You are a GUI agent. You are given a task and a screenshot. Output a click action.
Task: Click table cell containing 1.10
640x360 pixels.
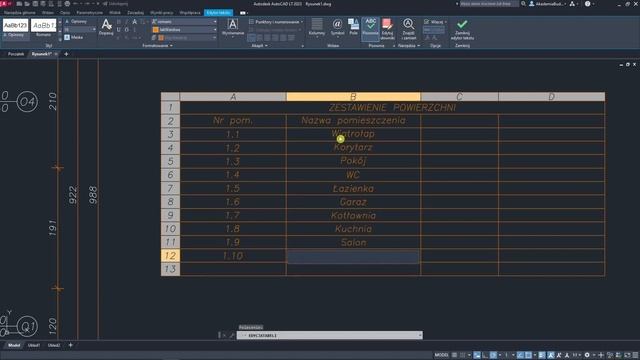(233, 256)
